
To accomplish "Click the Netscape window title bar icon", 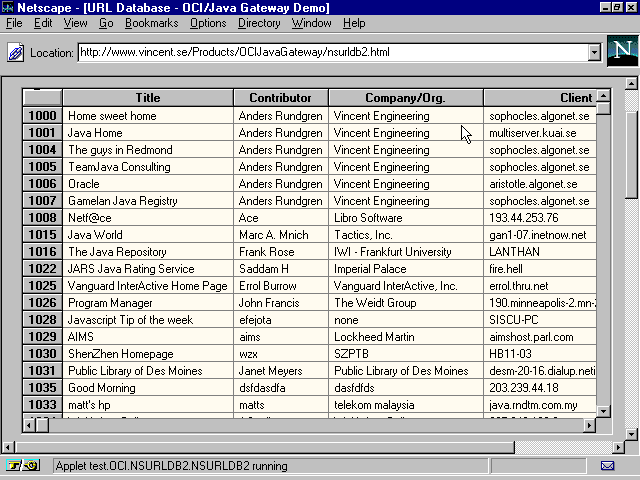I will coord(8,7).
